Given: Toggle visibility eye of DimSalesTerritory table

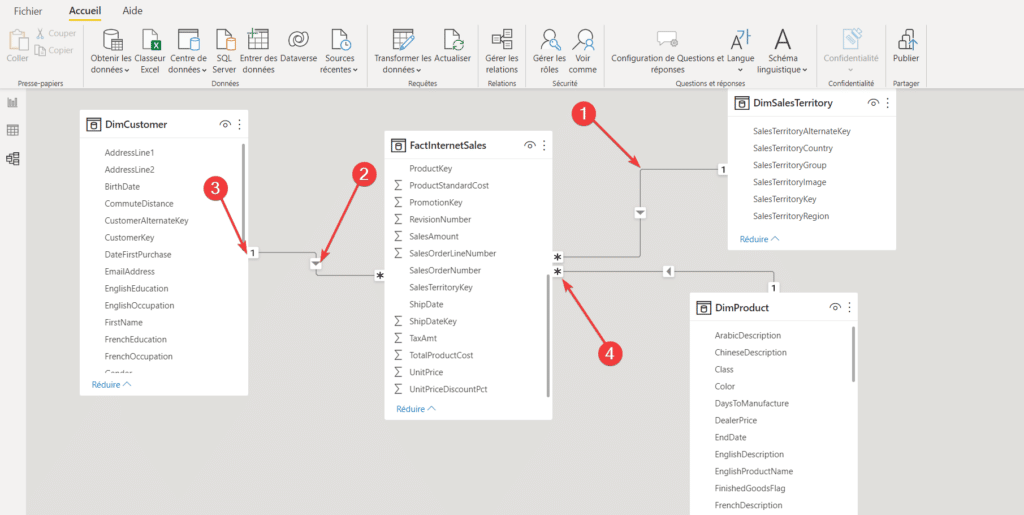Looking at the screenshot, I should point(872,103).
